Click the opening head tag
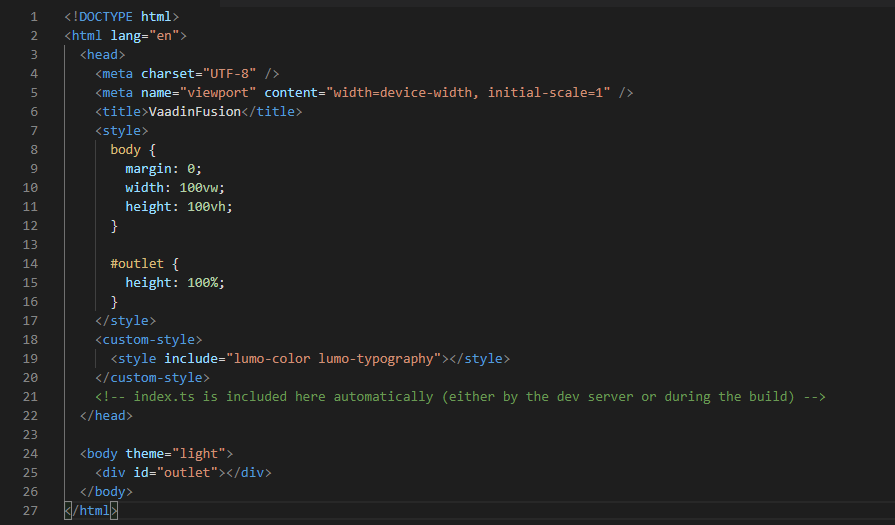This screenshot has width=895, height=525. pos(103,55)
